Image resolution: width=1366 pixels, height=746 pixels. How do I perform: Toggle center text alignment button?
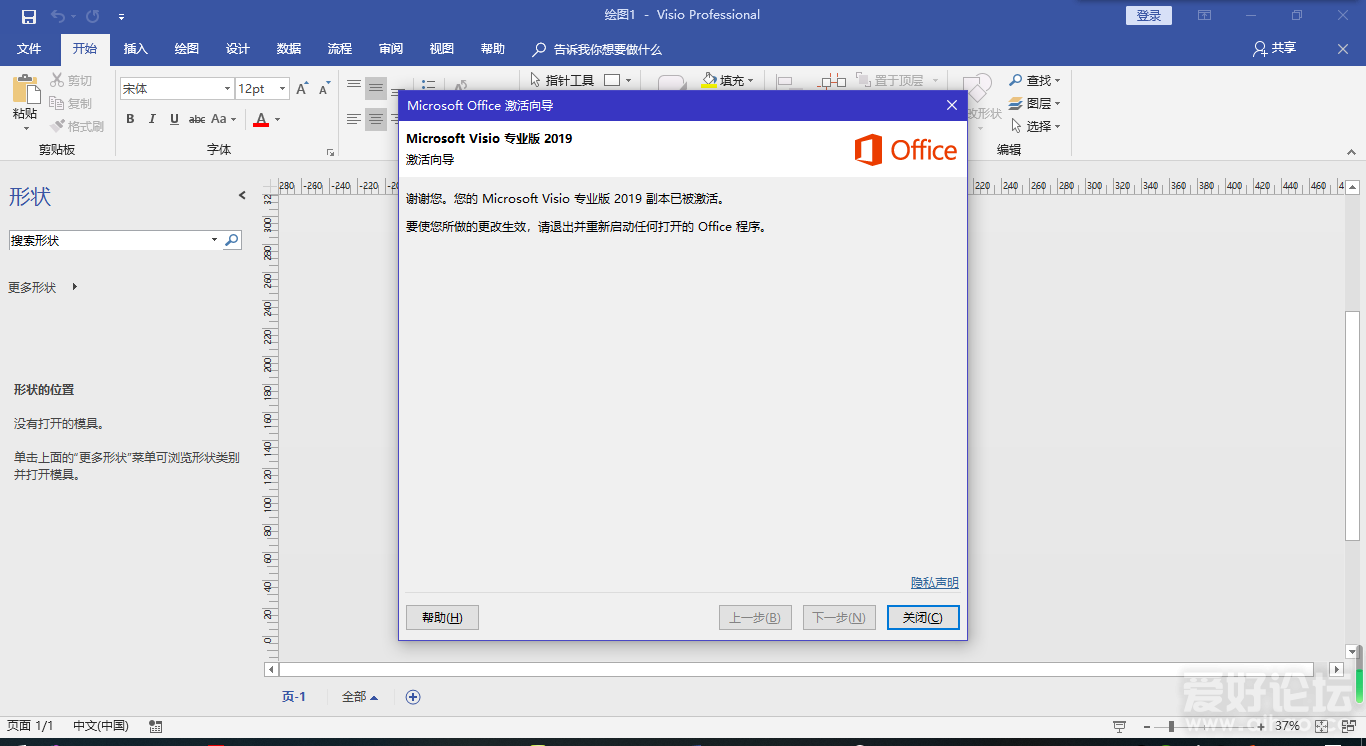click(x=376, y=119)
